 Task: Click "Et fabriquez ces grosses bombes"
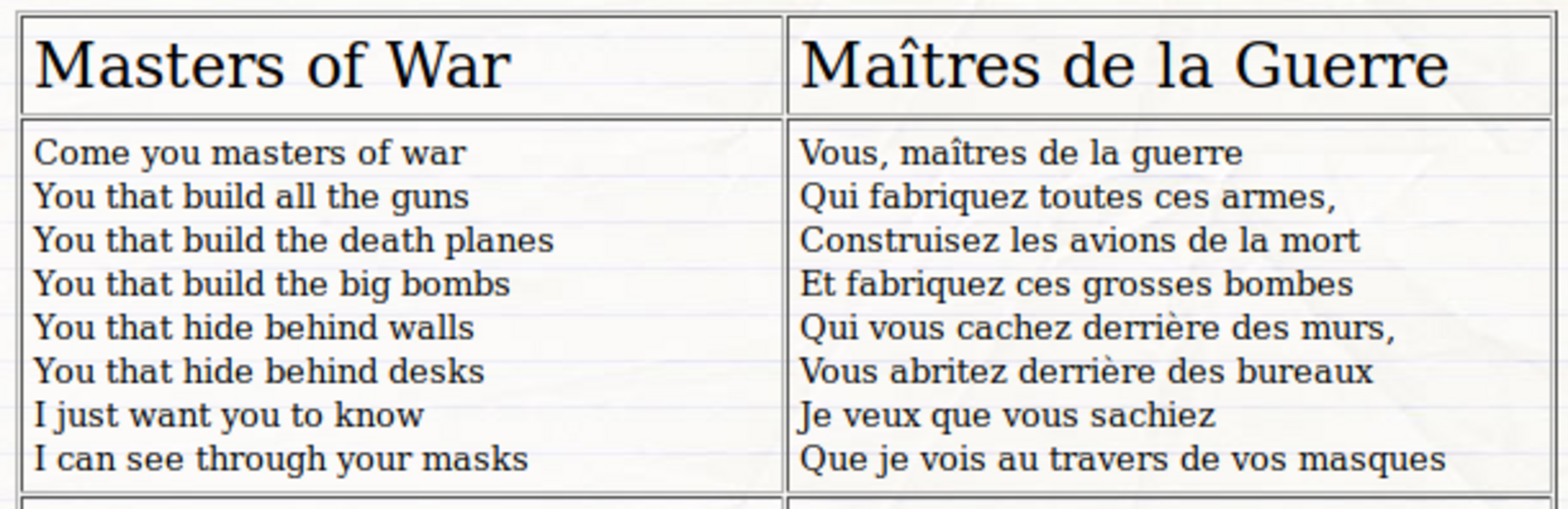click(x=1076, y=284)
